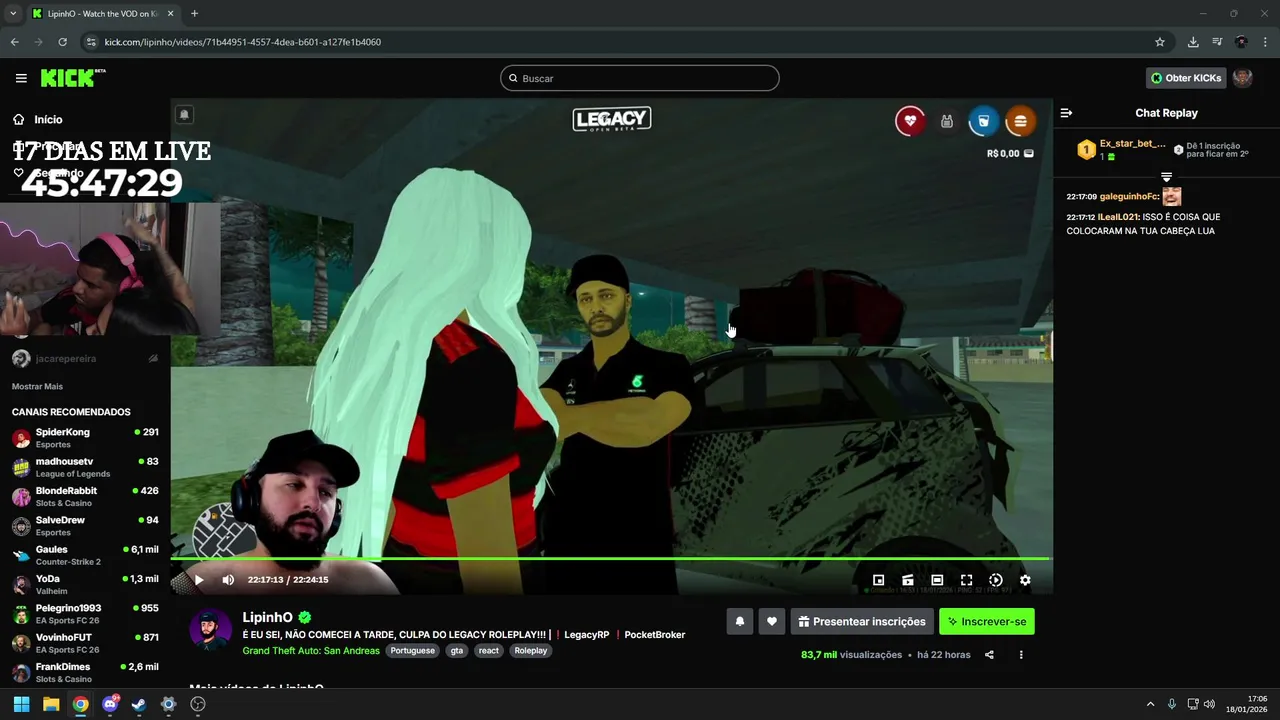1280x720 pixels.
Task: Open browser downloads icon
Action: coord(1193,42)
